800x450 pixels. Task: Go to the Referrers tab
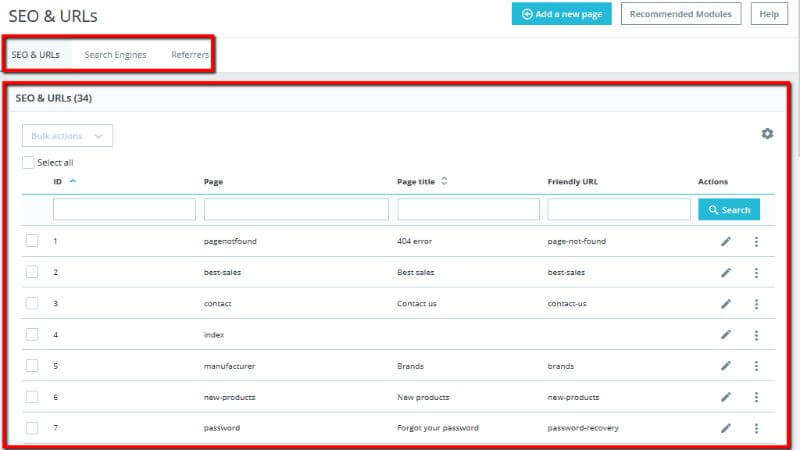tap(190, 55)
